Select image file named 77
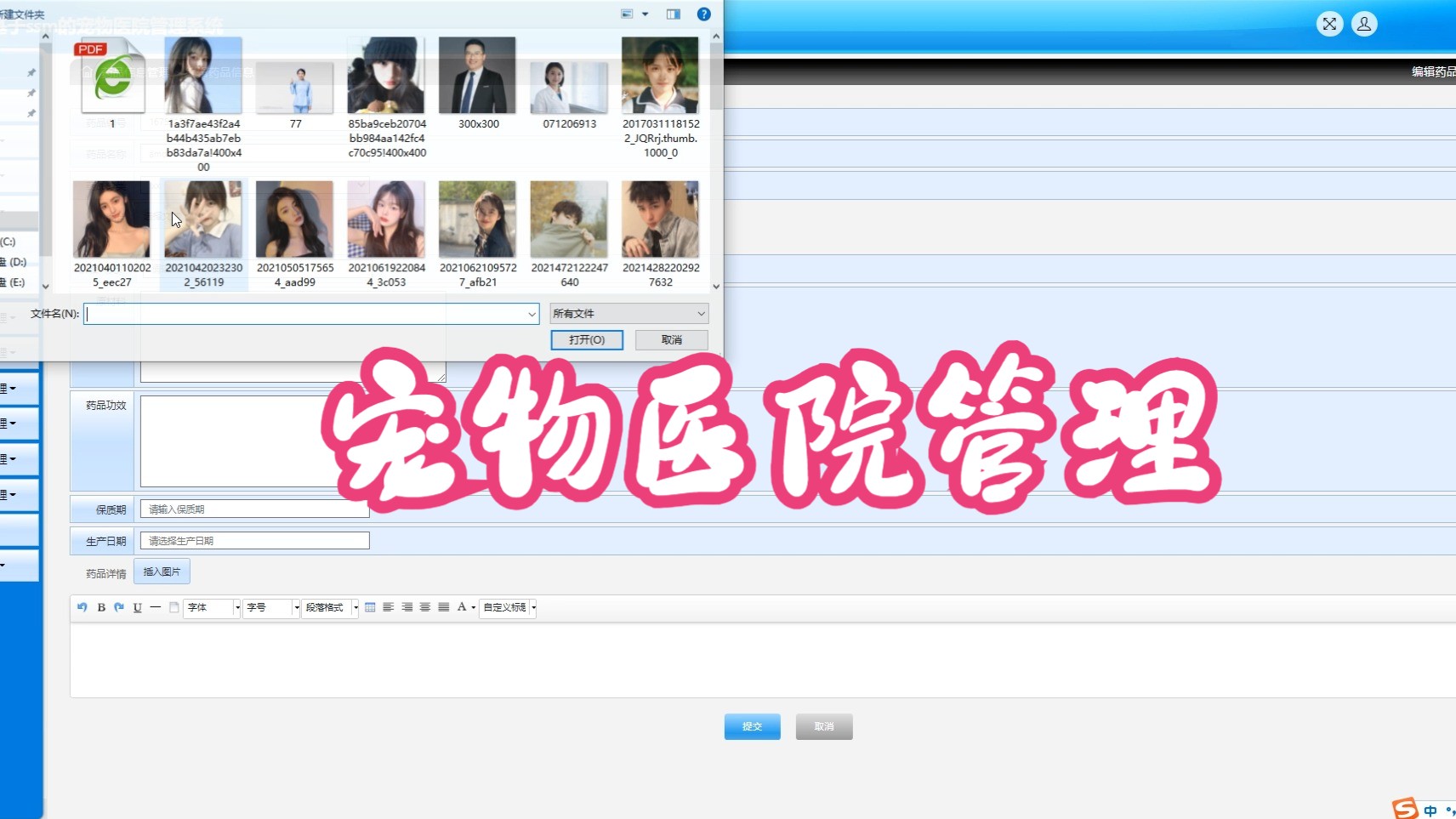The image size is (1456, 819). 295,94
